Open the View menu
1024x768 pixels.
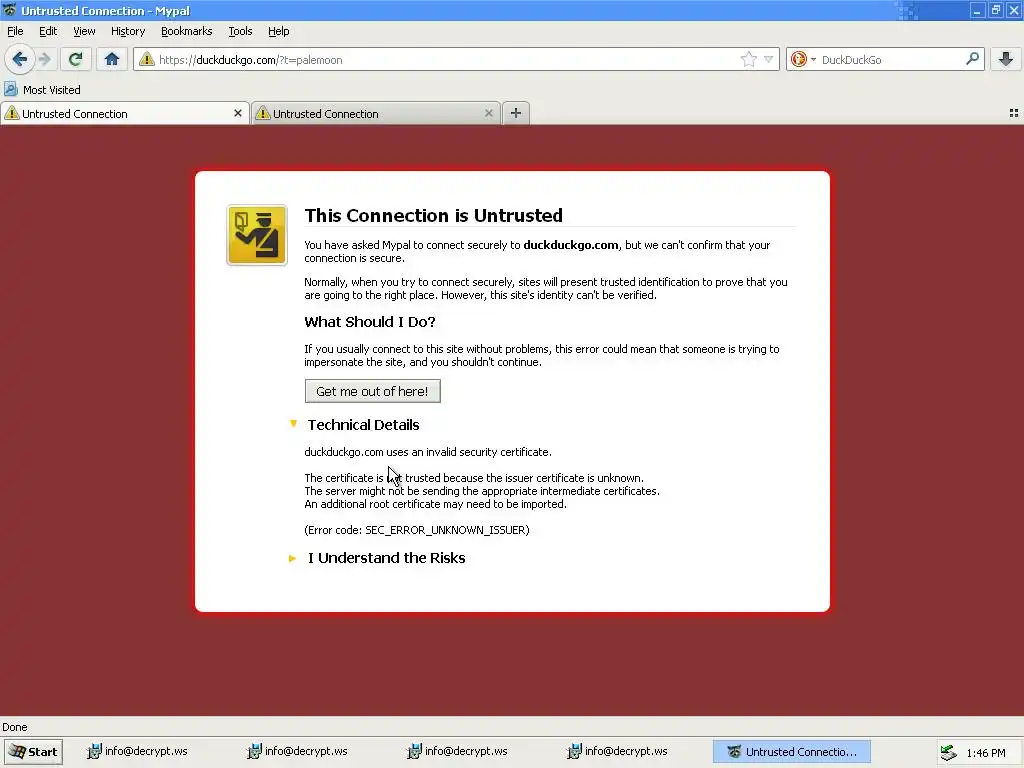pos(84,31)
